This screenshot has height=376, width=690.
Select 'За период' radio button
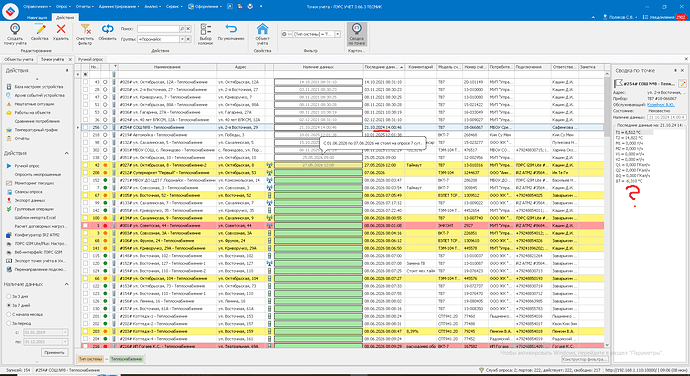8,323
